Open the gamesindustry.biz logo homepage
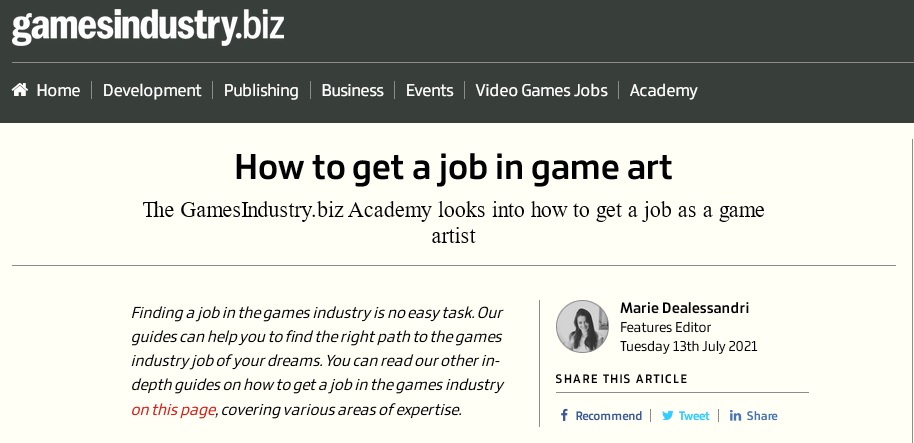 [148, 27]
